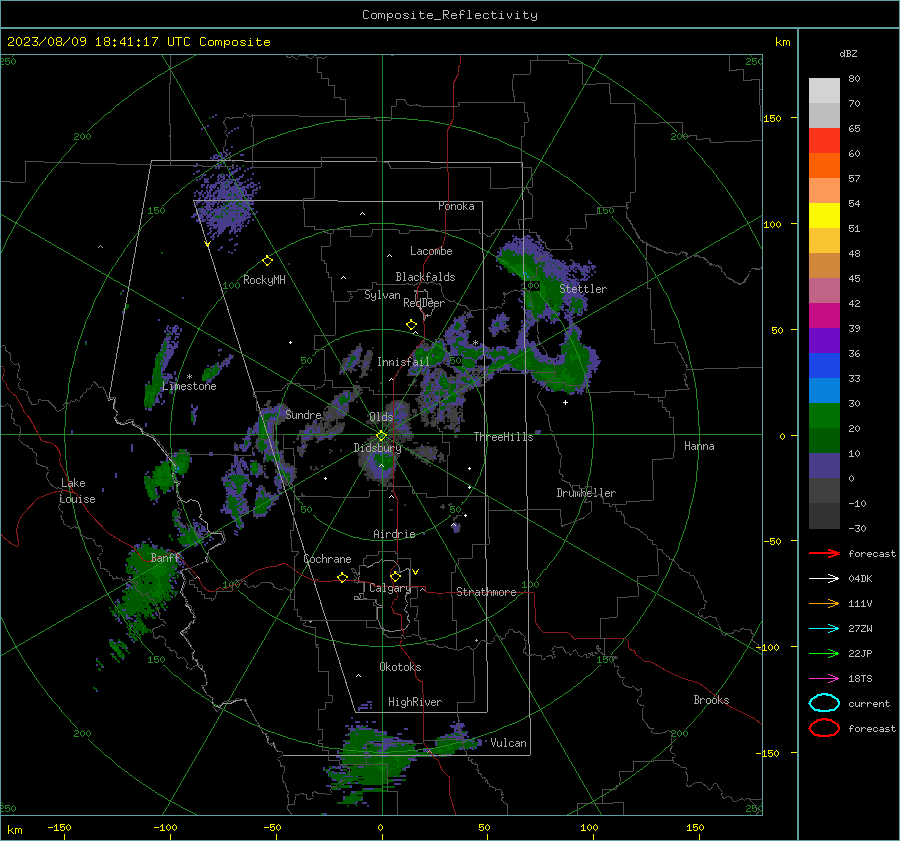Viewport: 900px width, 841px height.
Task: Click the Ponoka city label
Action: tap(456, 206)
